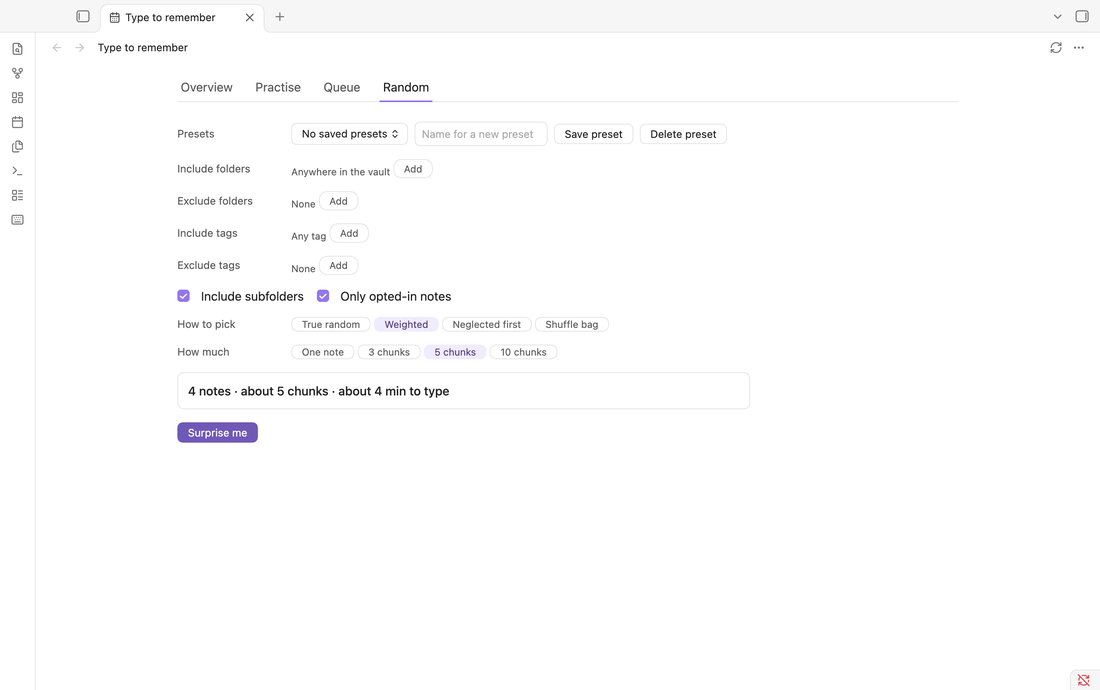Switch to the Queue tab
This screenshot has height=690, width=1100.
(x=342, y=88)
